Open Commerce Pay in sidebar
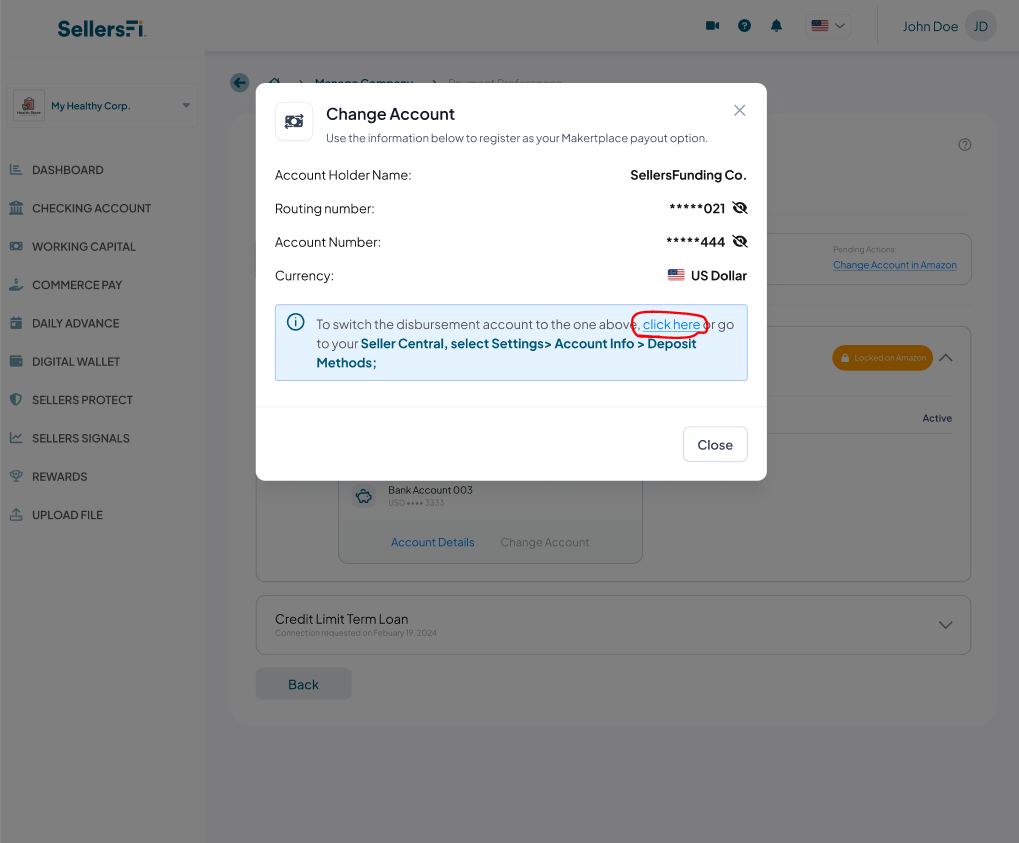The width and height of the screenshot is (1019, 843). click(77, 285)
